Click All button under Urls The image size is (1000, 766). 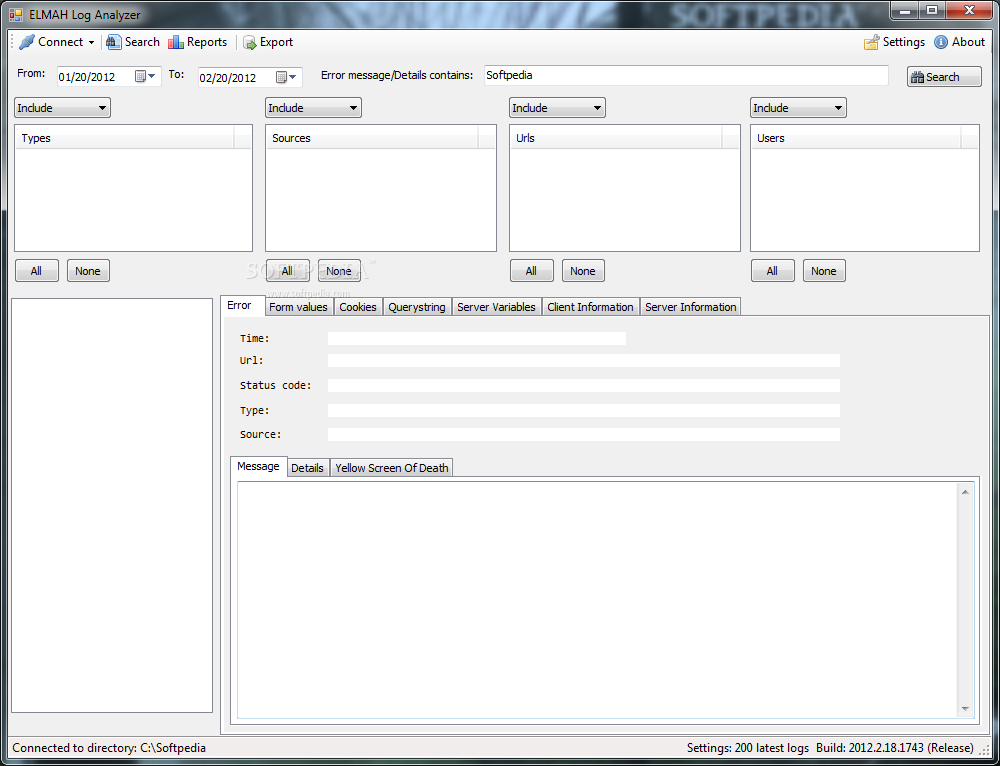point(531,270)
